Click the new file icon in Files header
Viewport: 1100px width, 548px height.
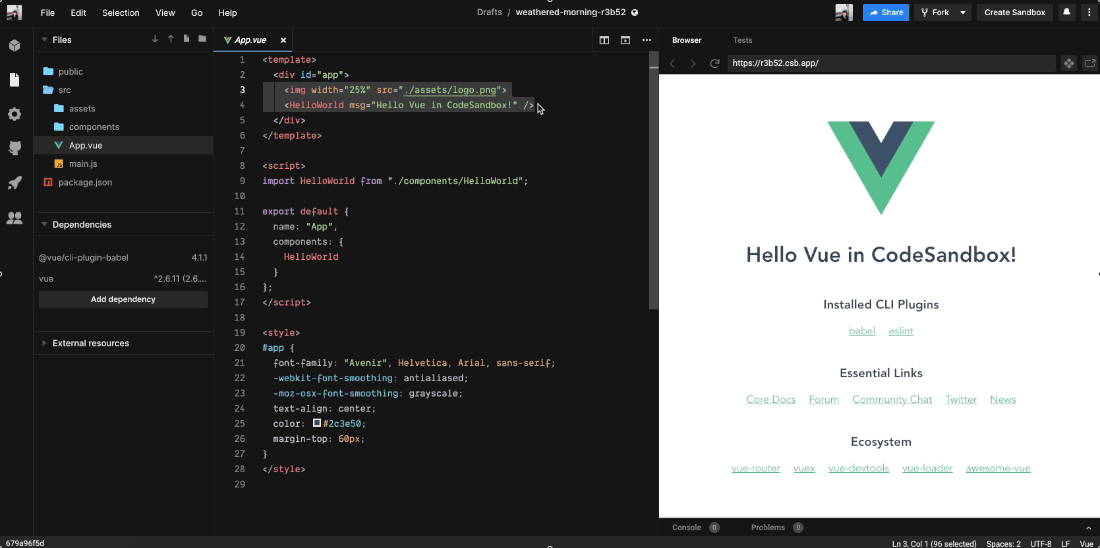187,39
